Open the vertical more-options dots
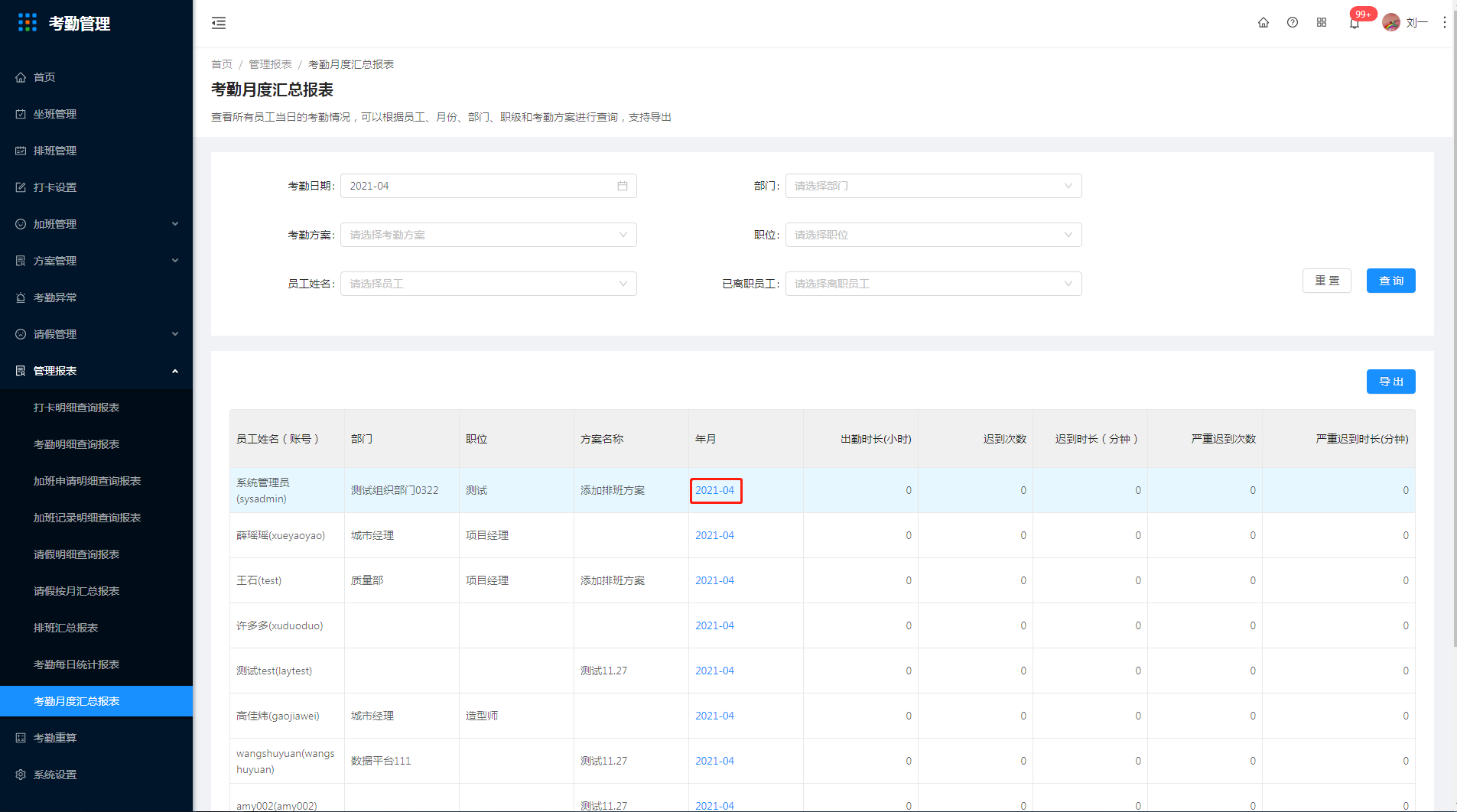1457x812 pixels. 1444,23
